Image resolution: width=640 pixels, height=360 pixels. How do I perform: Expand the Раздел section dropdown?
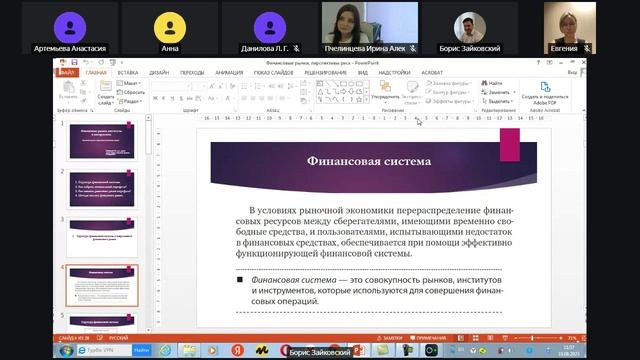(130, 101)
